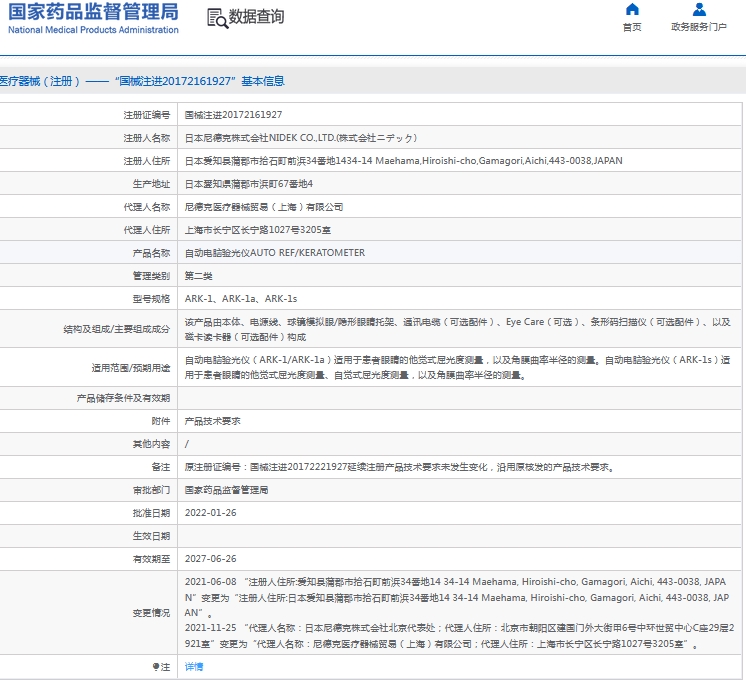The height and width of the screenshot is (682, 746).
Task: Select the structure composition text mentioning Eye Care
Action: [x=458, y=329]
